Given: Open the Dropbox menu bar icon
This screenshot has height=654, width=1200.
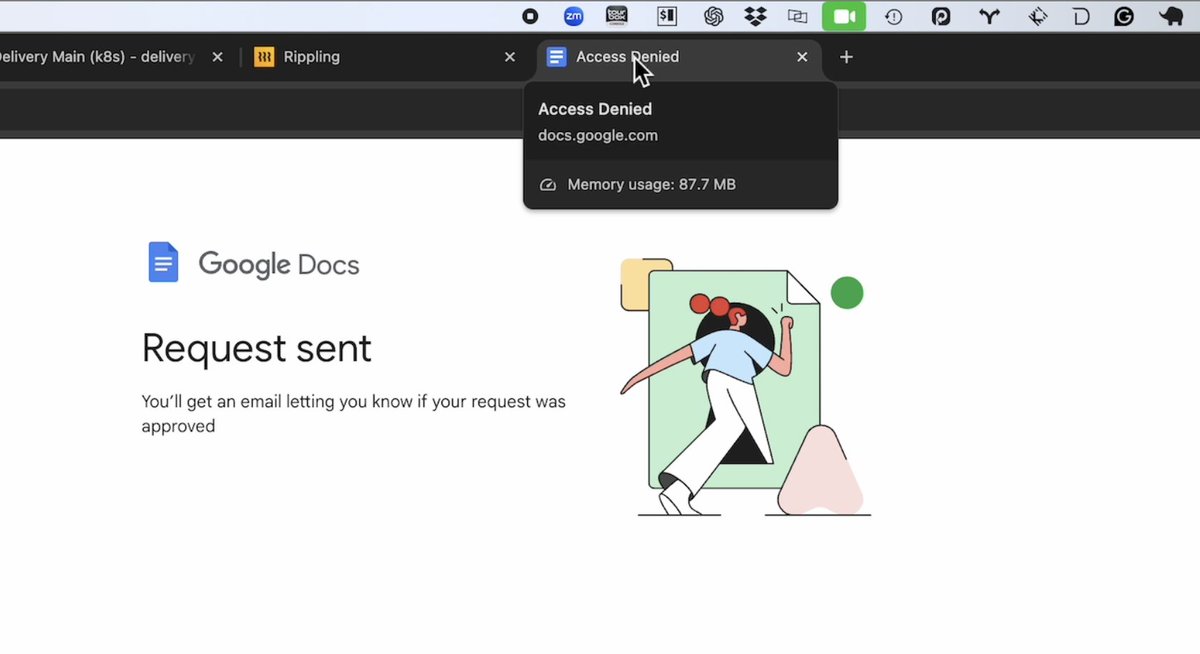Looking at the screenshot, I should pyautogui.click(x=755, y=16).
